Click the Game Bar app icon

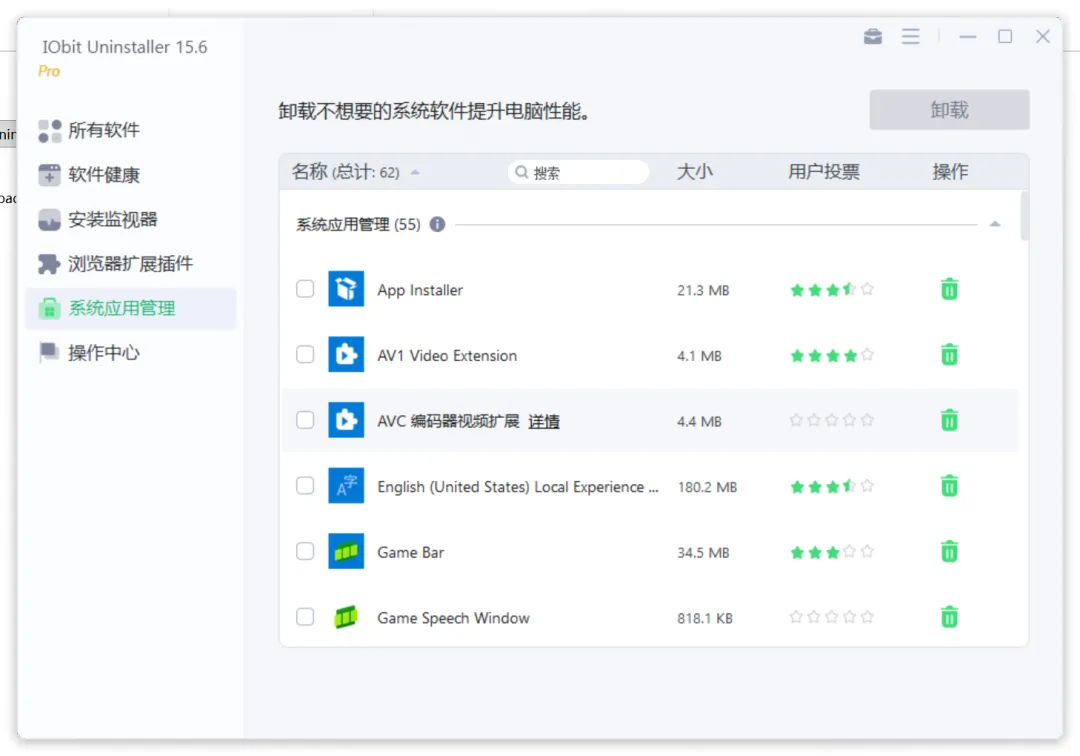[x=346, y=552]
